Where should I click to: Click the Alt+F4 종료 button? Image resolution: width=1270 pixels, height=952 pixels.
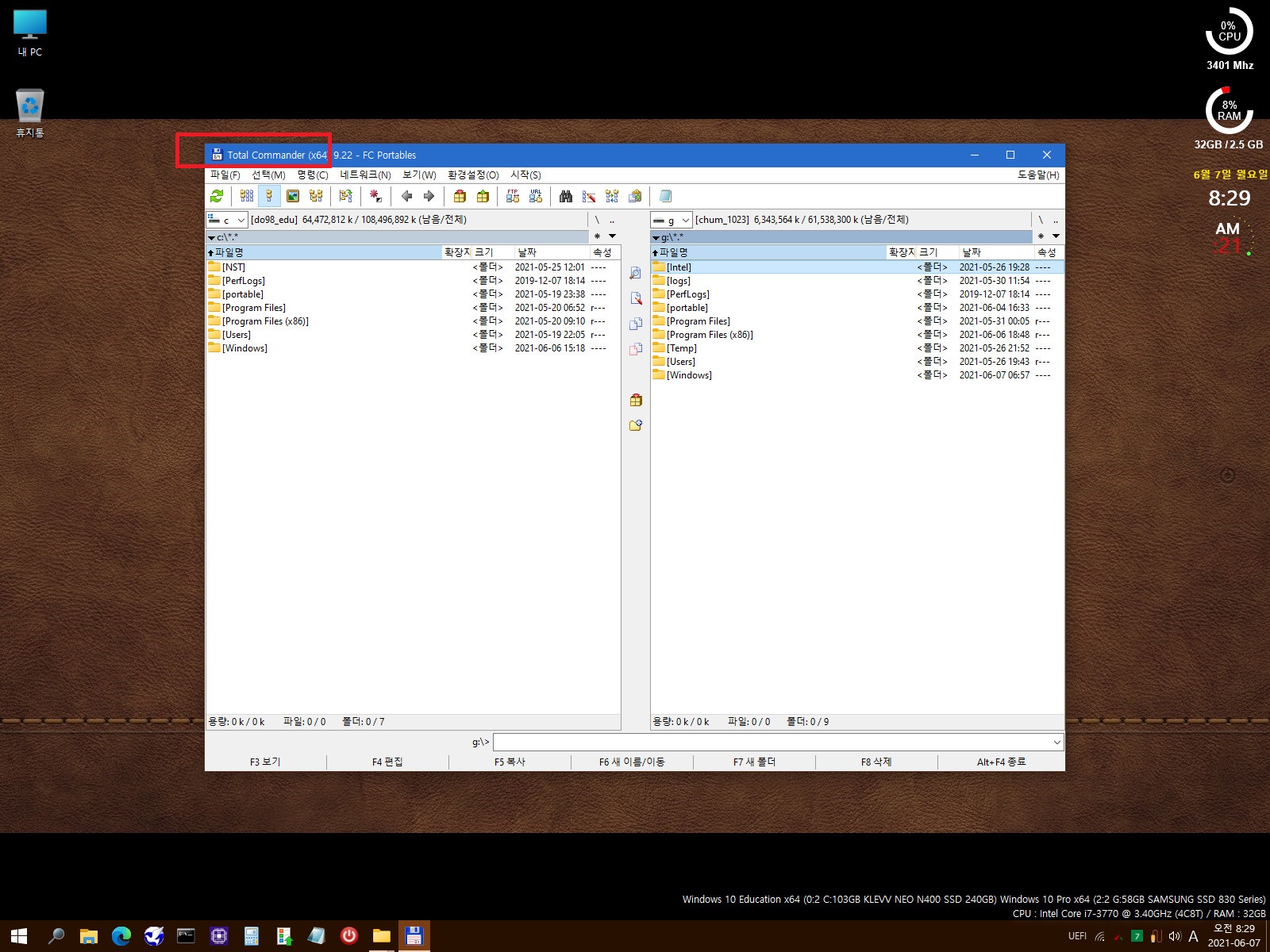coord(1001,762)
